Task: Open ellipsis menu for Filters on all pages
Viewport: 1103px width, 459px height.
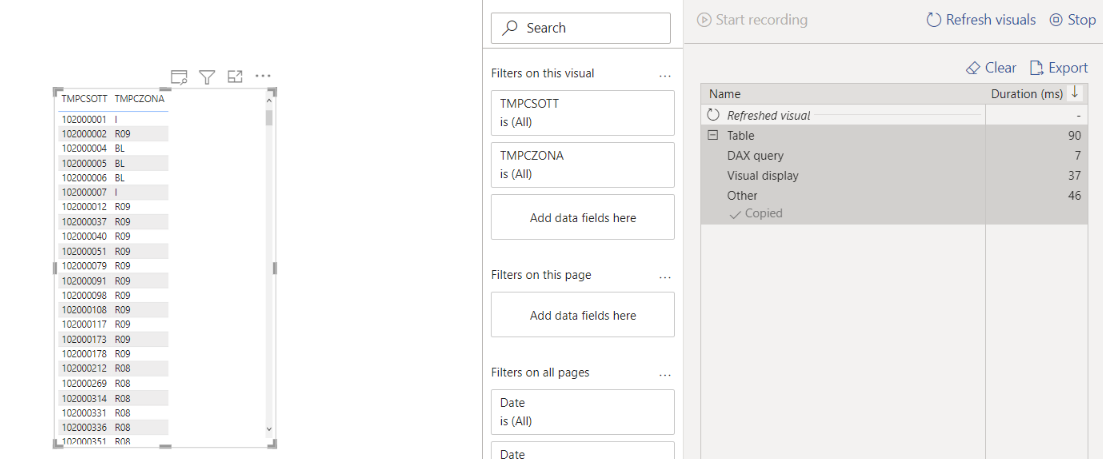Action: [665, 374]
